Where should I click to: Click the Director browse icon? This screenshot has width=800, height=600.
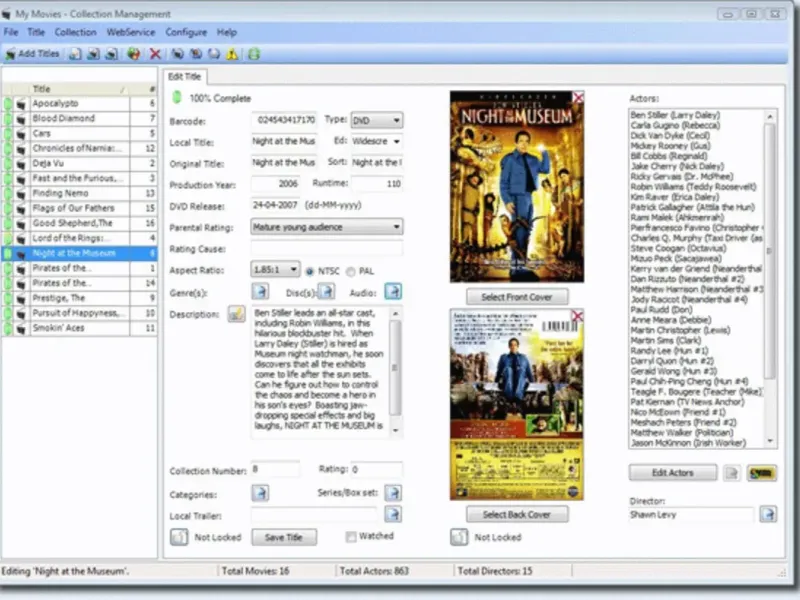tap(768, 514)
